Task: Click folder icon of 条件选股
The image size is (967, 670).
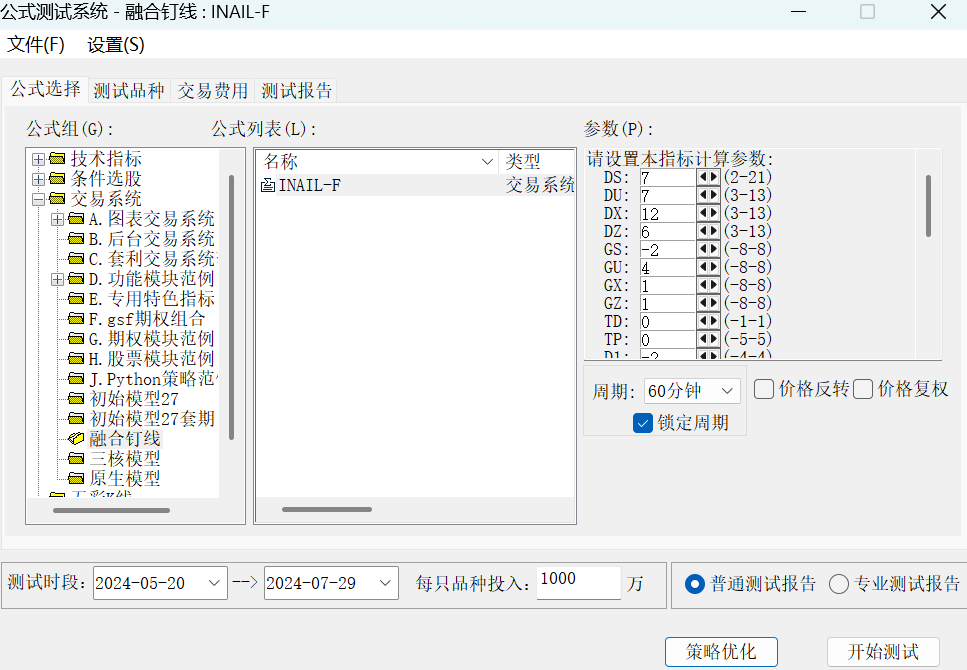Action: [x=57, y=178]
